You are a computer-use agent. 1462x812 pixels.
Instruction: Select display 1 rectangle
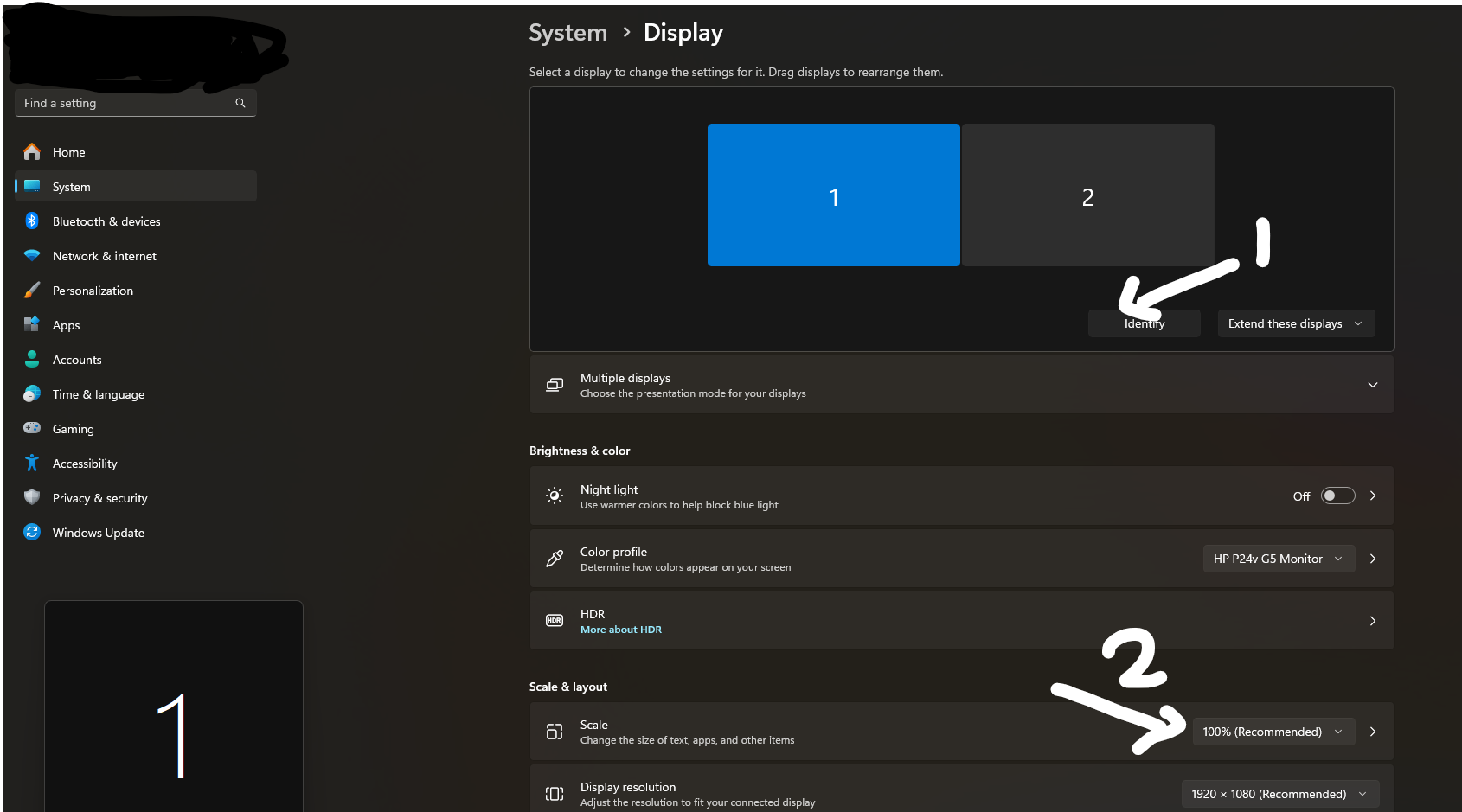(834, 195)
